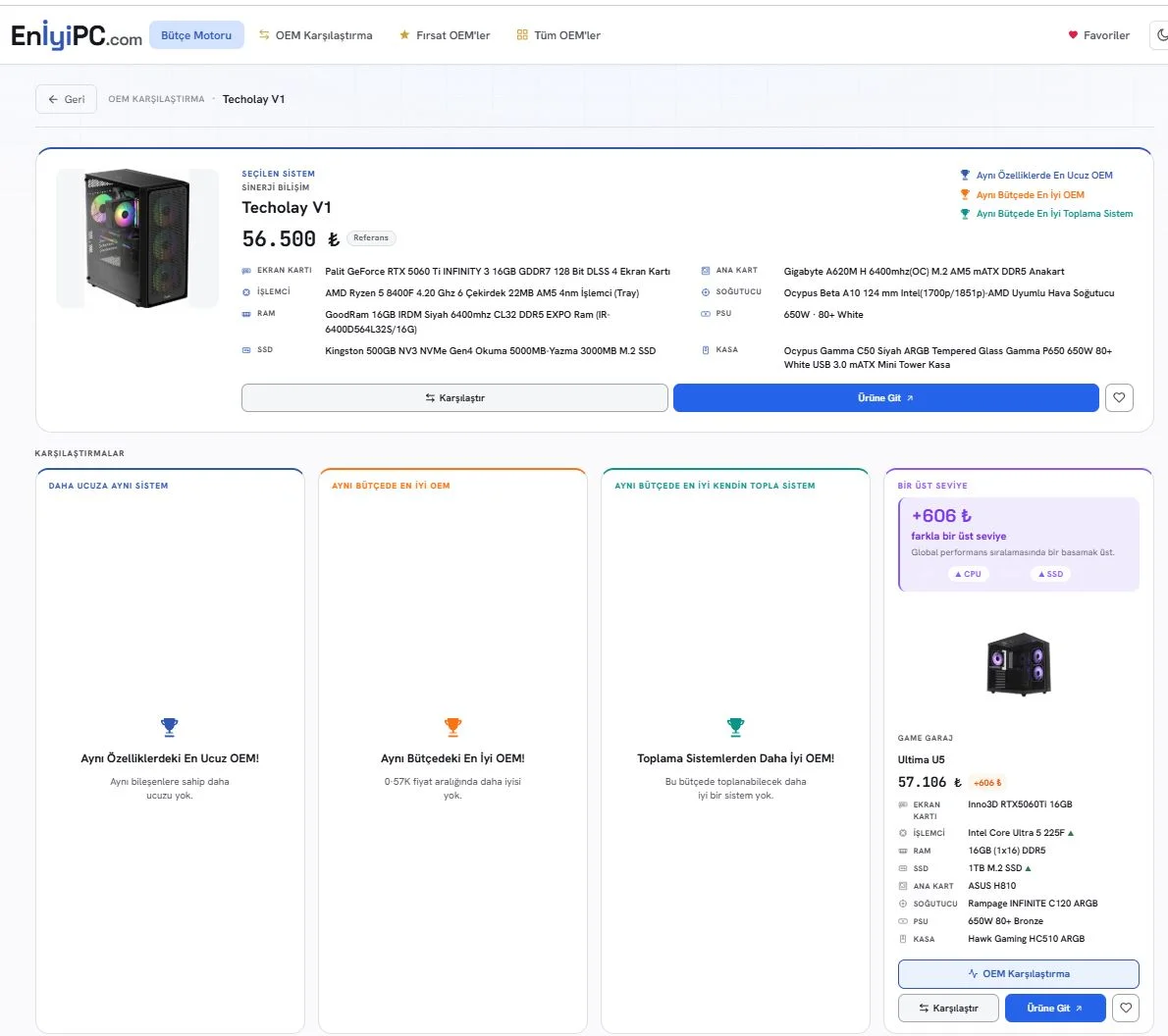
Task: Click trophy icon beside En İyi Toplama Sistem
Action: click(965, 214)
